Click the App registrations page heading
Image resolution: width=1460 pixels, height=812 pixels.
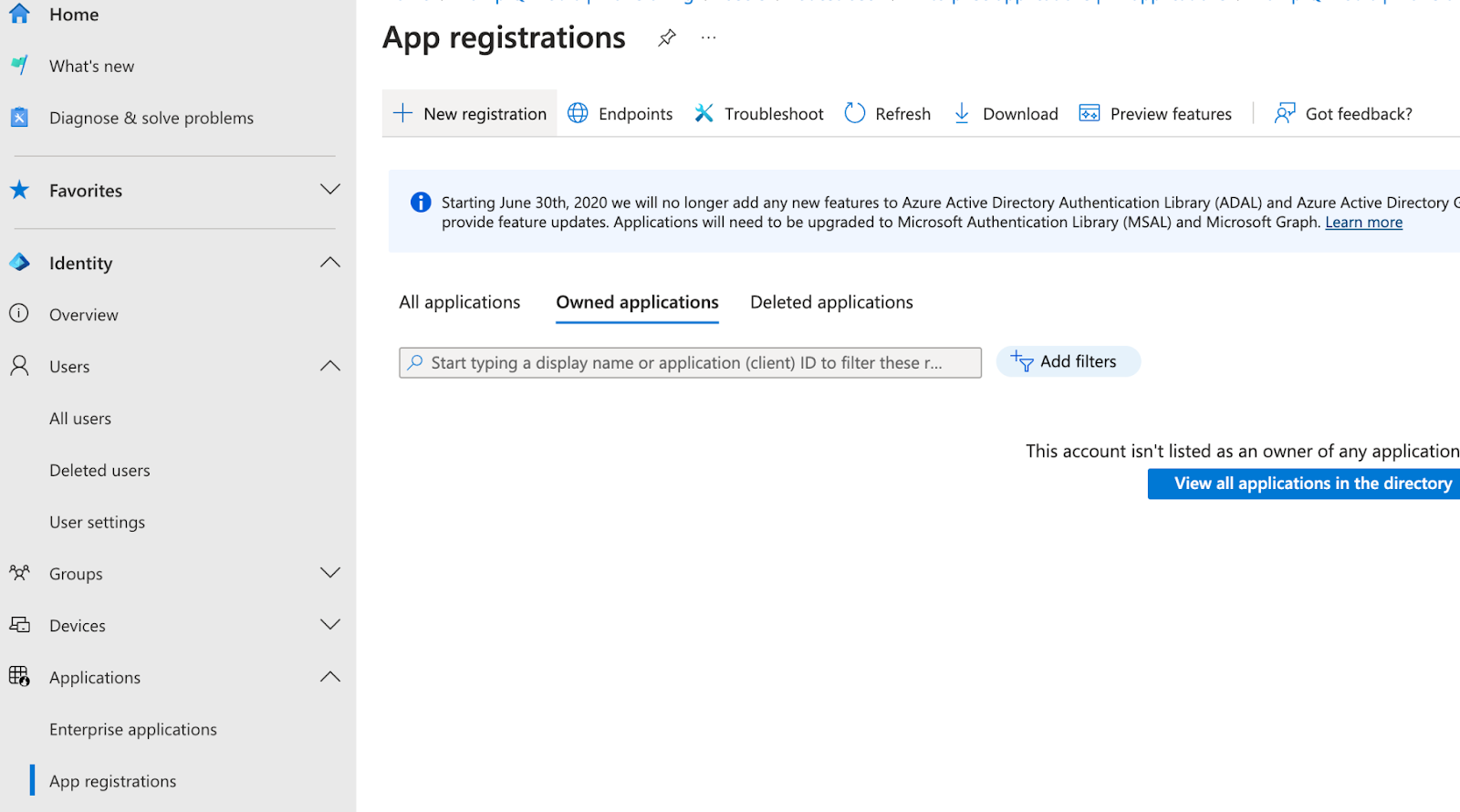click(504, 38)
